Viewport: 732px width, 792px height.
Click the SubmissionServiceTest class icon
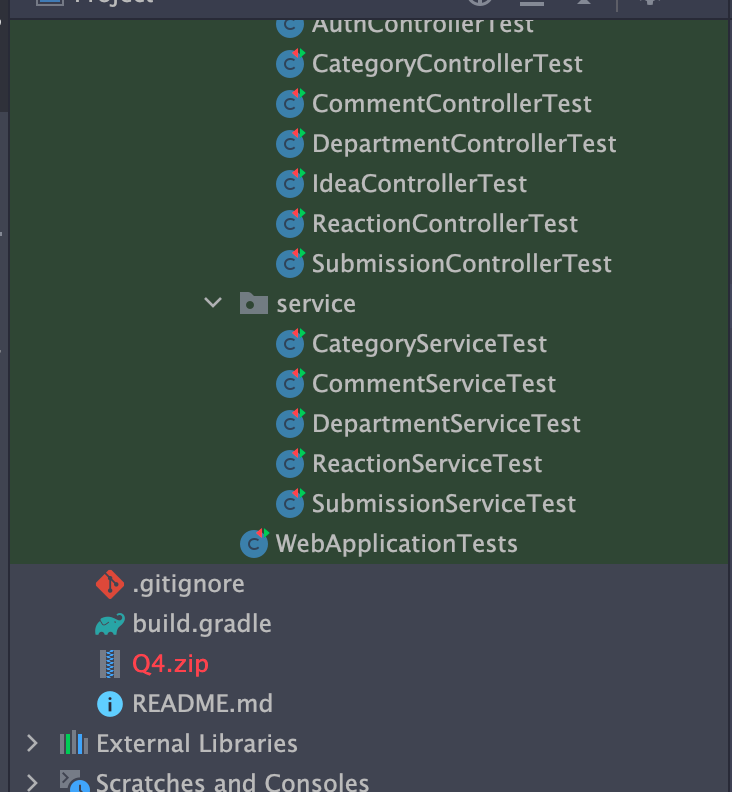(x=290, y=504)
